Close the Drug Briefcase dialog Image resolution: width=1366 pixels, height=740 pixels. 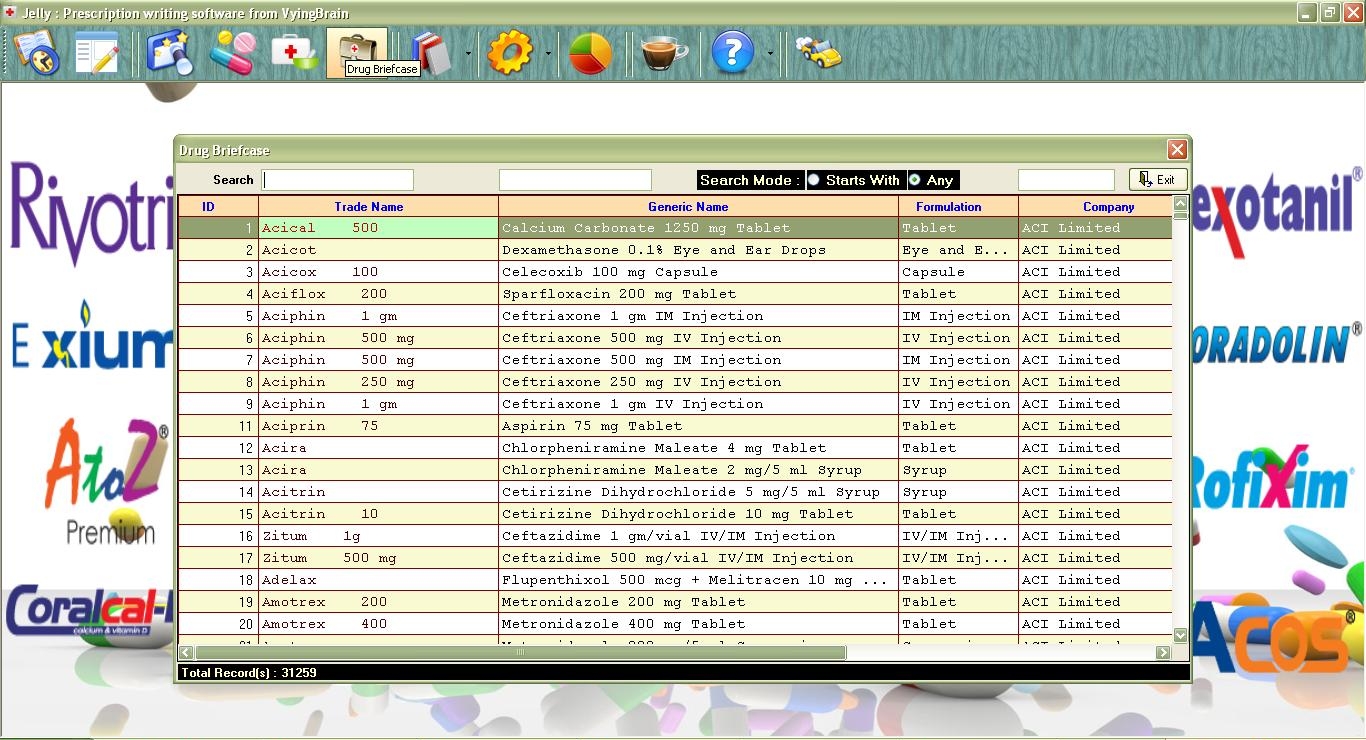(1177, 150)
